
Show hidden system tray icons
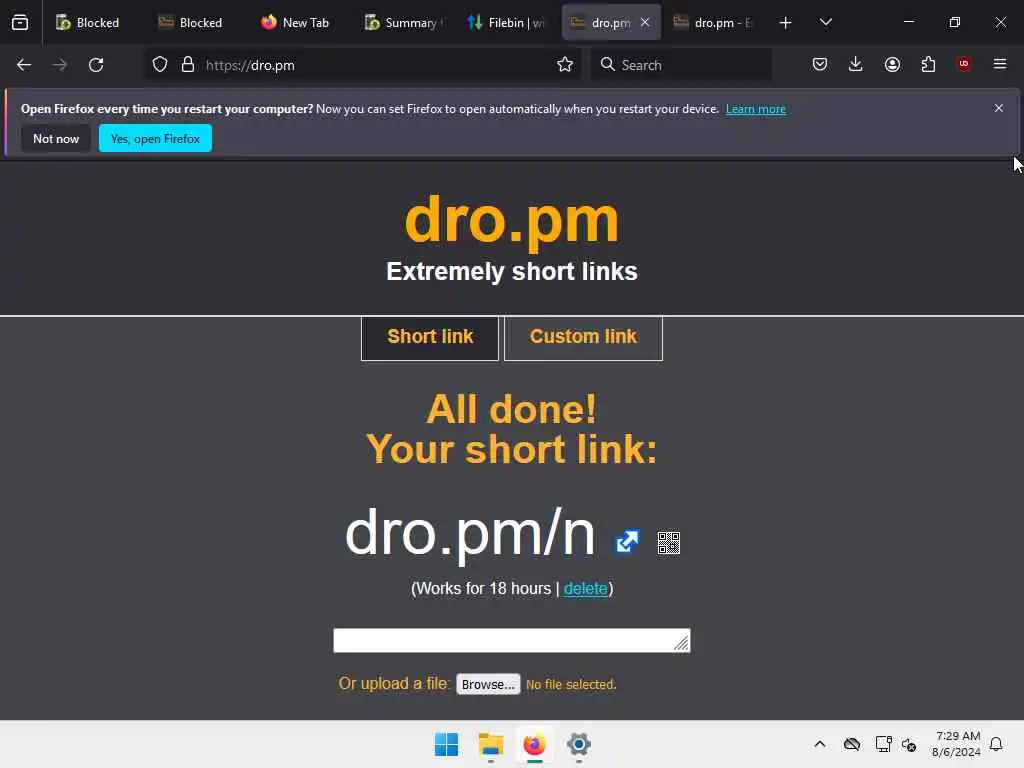820,744
